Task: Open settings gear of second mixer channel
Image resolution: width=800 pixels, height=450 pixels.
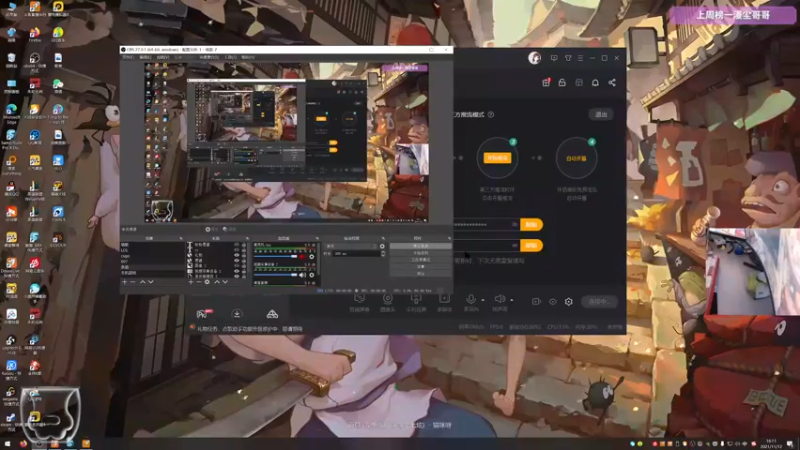Action: [x=312, y=275]
